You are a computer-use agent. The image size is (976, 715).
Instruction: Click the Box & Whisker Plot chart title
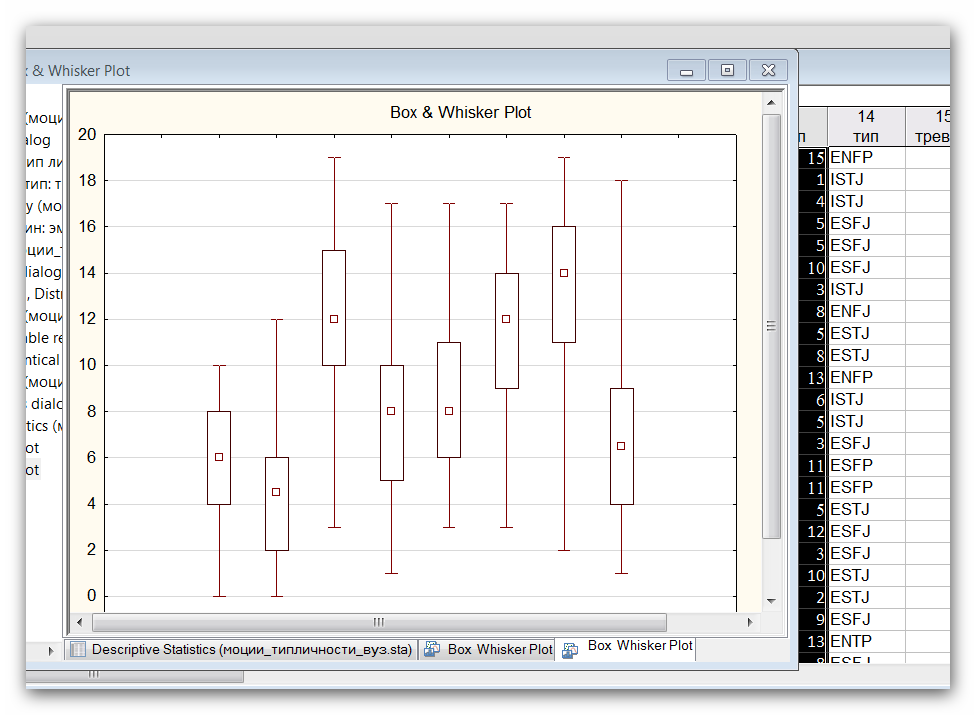pos(460,113)
